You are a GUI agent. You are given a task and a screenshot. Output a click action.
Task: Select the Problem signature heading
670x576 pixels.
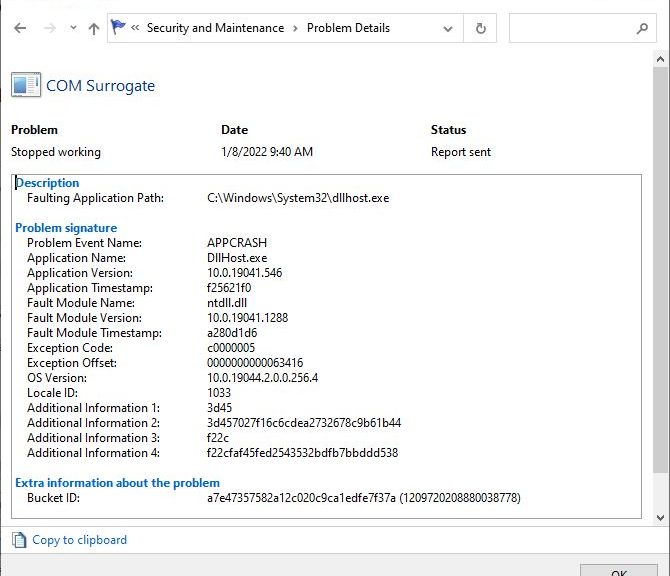coord(66,228)
